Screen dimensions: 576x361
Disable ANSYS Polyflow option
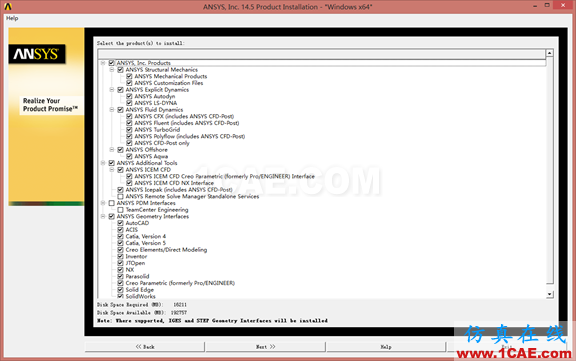[129, 136]
